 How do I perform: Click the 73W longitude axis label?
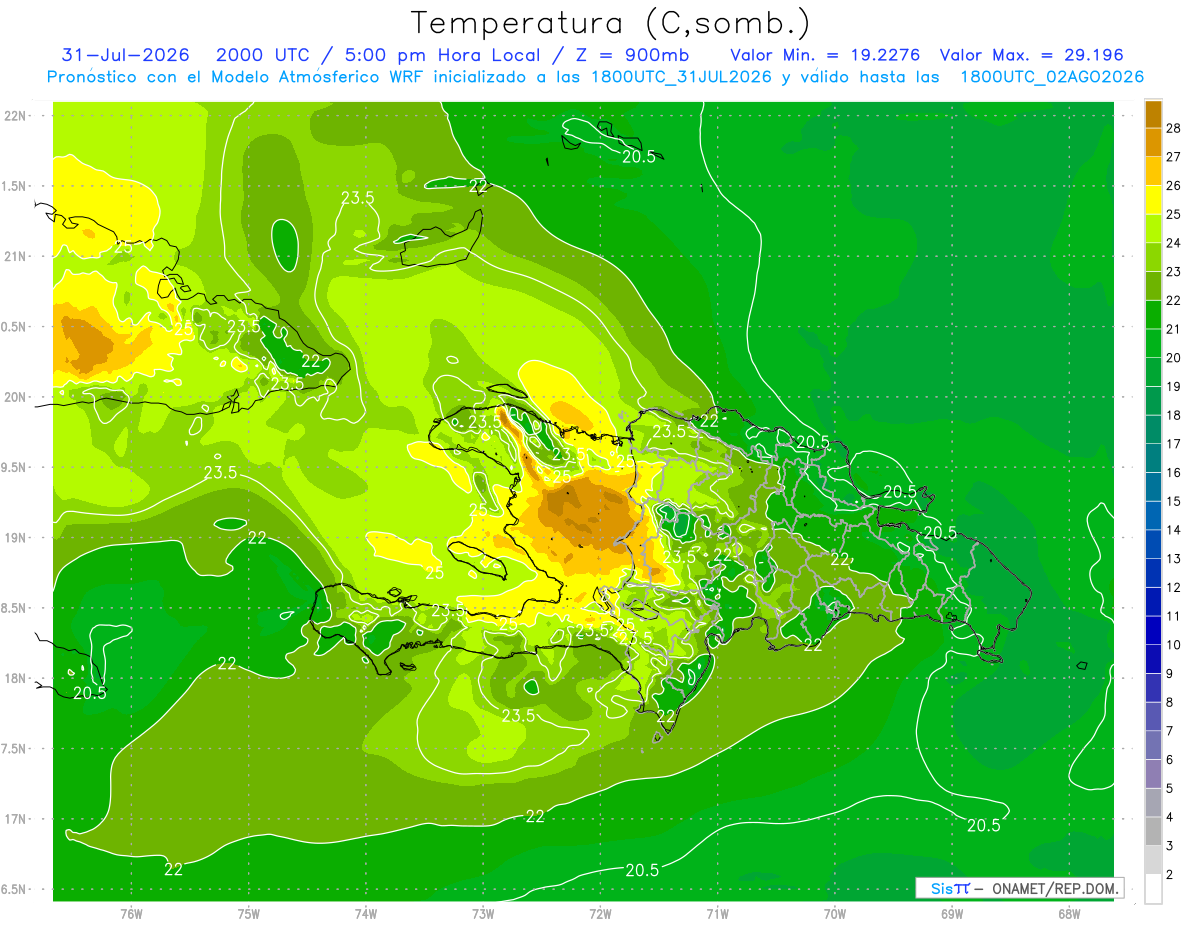tap(483, 913)
